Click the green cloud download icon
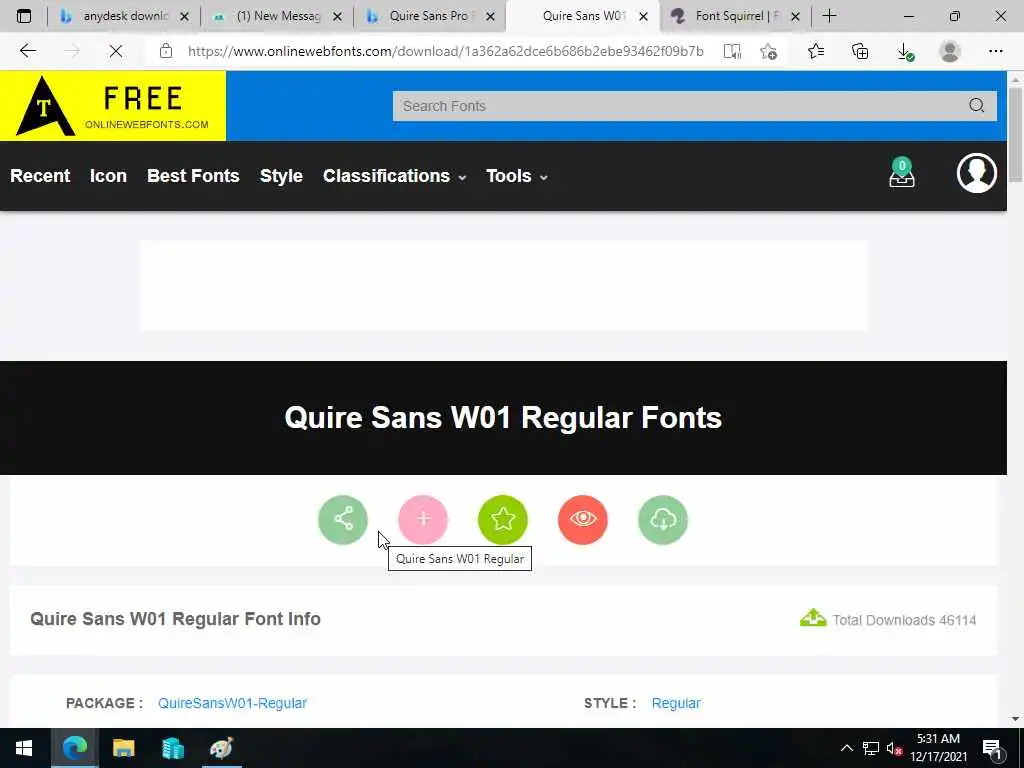1024x768 pixels. point(663,520)
